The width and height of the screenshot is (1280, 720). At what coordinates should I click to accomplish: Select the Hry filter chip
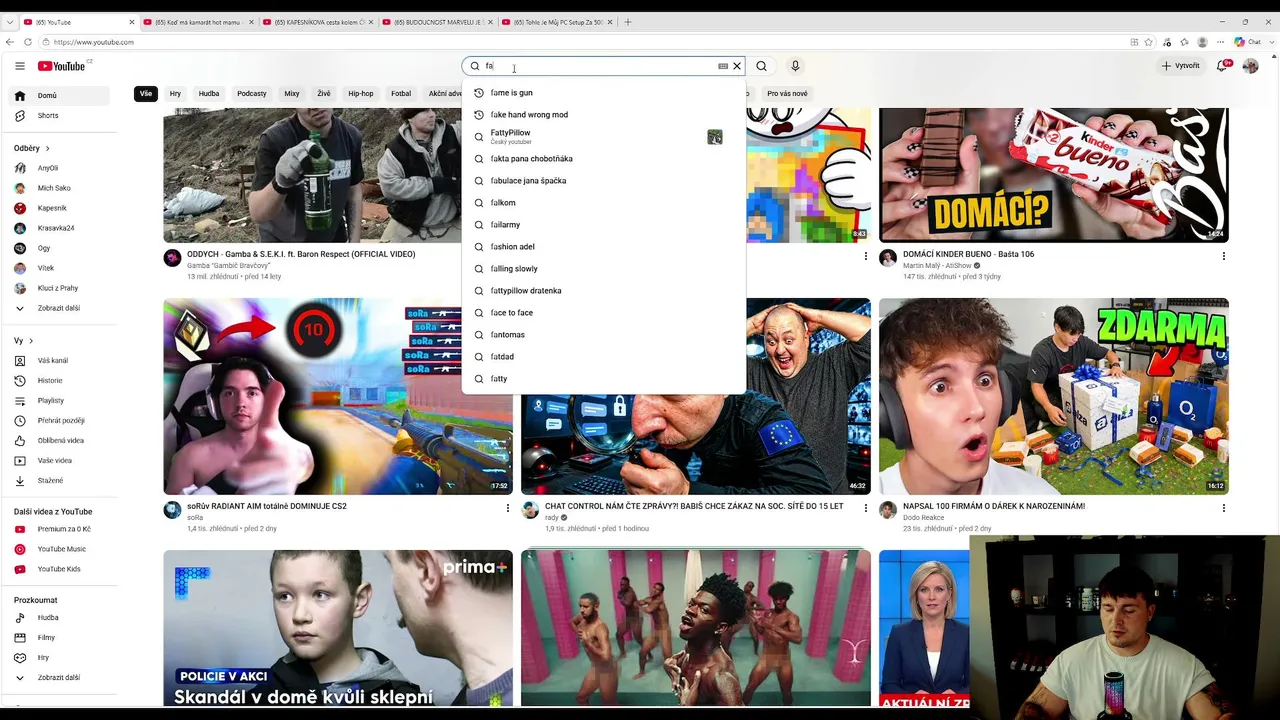[175, 94]
